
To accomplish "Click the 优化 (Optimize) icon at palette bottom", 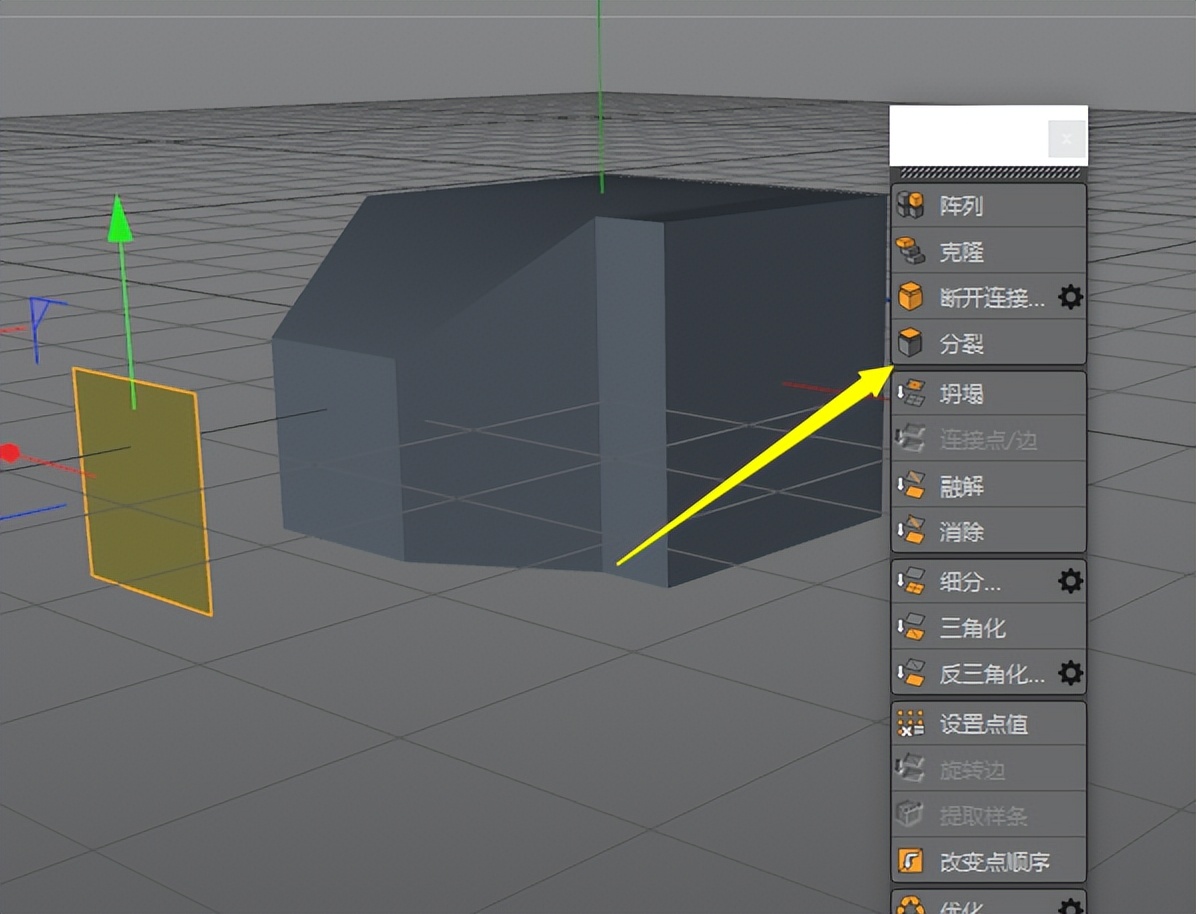I will pos(910,905).
